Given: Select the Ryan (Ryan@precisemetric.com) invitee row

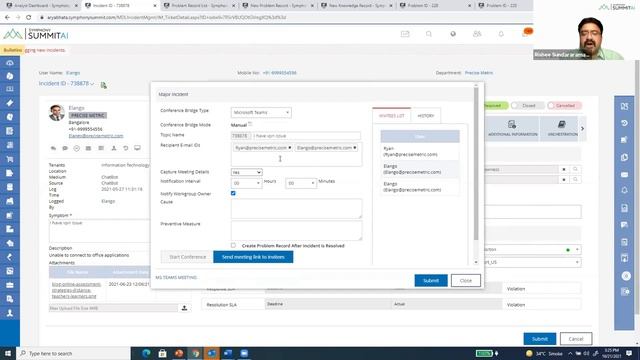Looking at the screenshot, I should coord(420,151).
